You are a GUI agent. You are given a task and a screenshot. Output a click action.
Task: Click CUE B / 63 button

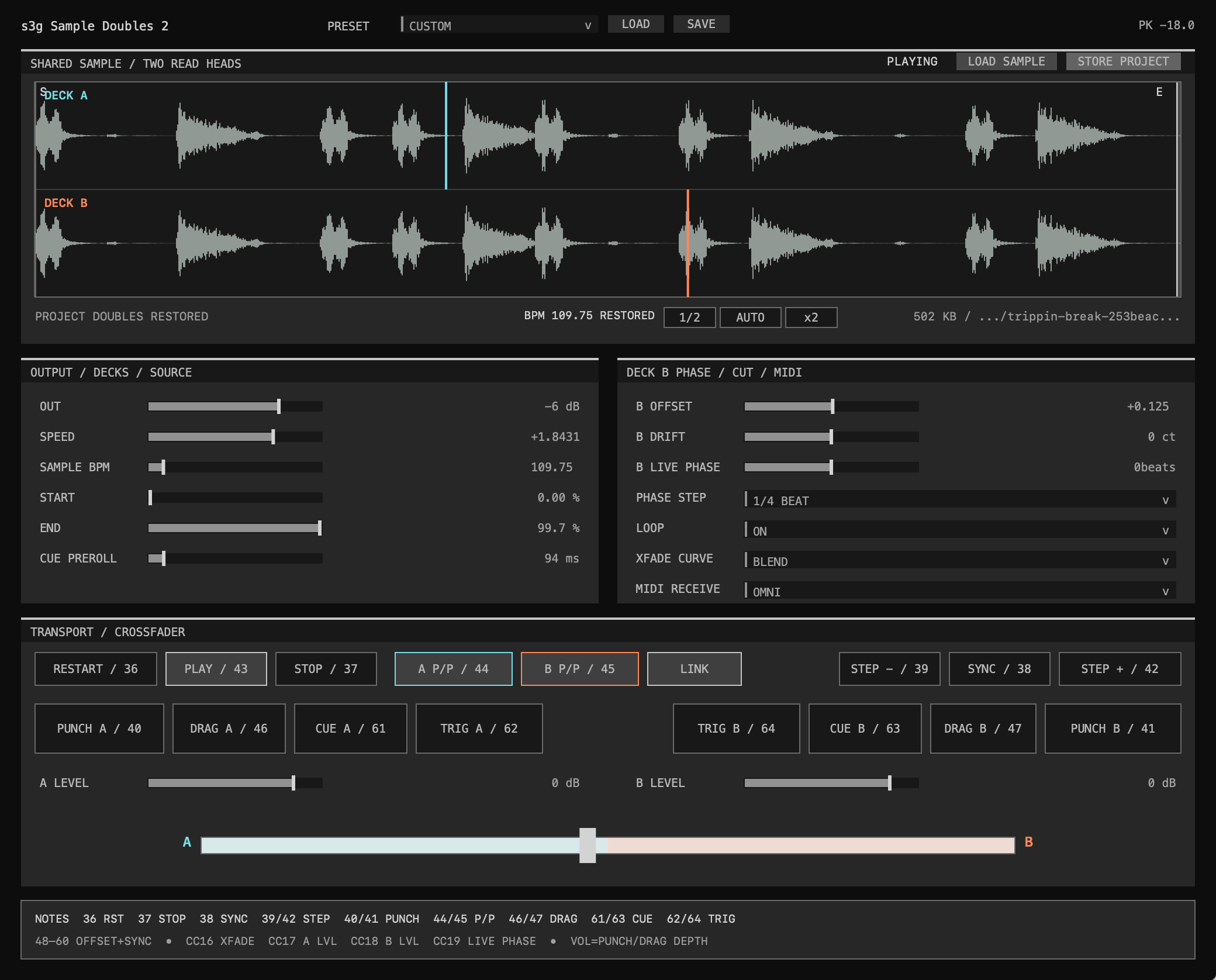click(x=865, y=729)
